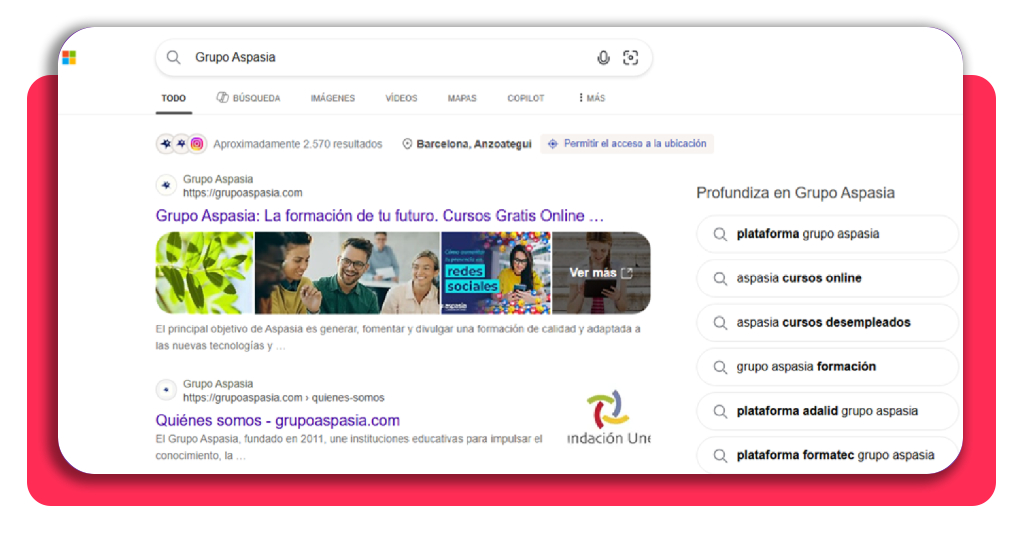Open redes sociales thumbnail image
The image size is (1024, 536).
(x=496, y=273)
